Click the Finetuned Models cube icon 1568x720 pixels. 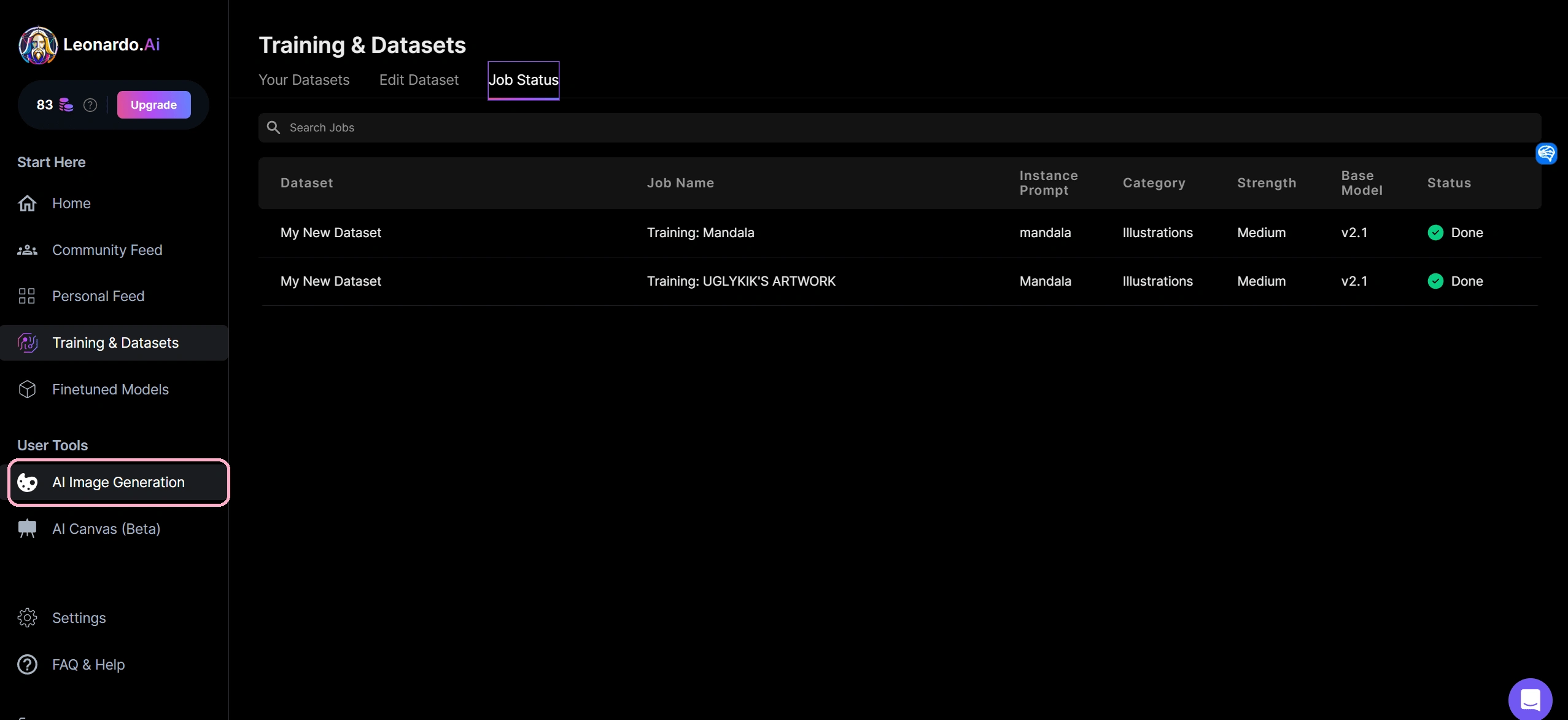click(x=27, y=389)
